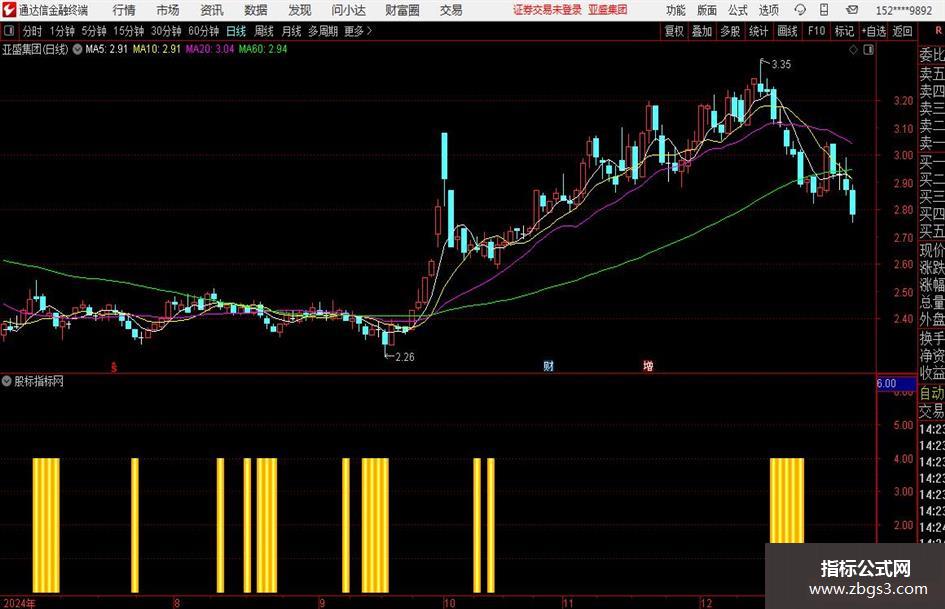Open the 版面 menu
Viewport: 945px width, 609px height.
coord(707,10)
